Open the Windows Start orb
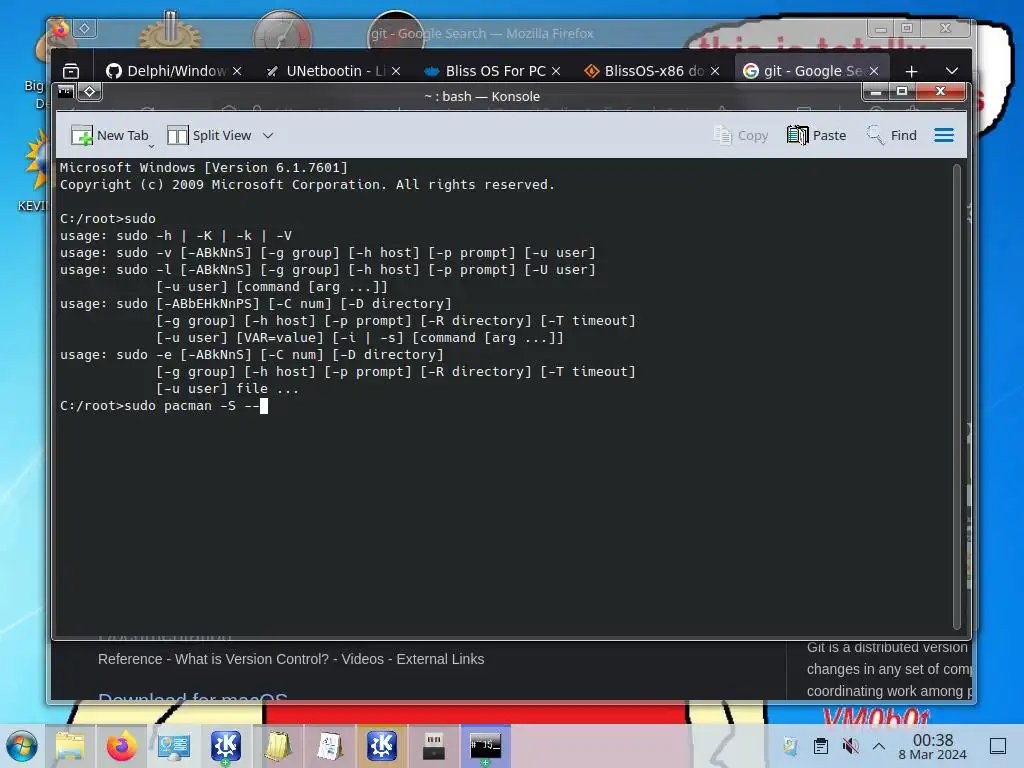This screenshot has width=1024, height=768. [21, 746]
